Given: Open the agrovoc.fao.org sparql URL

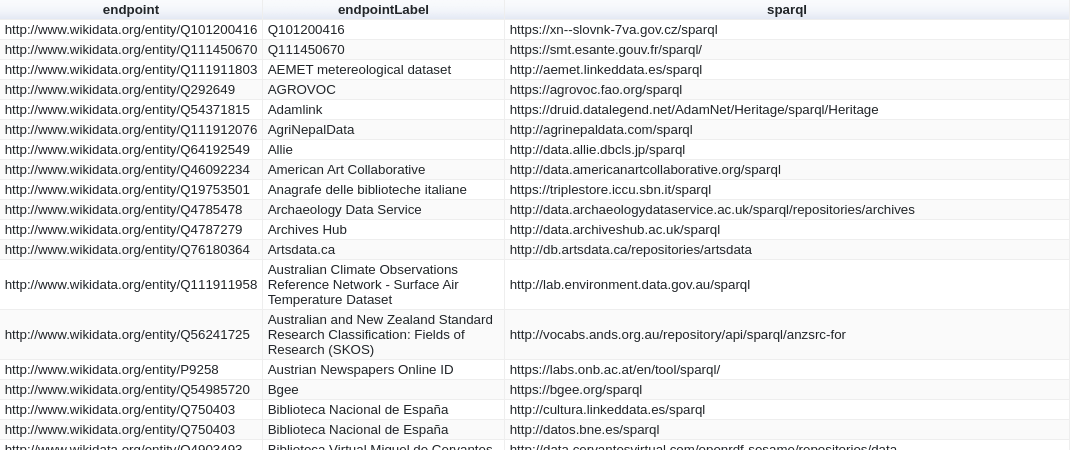Looking at the screenshot, I should click(x=596, y=89).
